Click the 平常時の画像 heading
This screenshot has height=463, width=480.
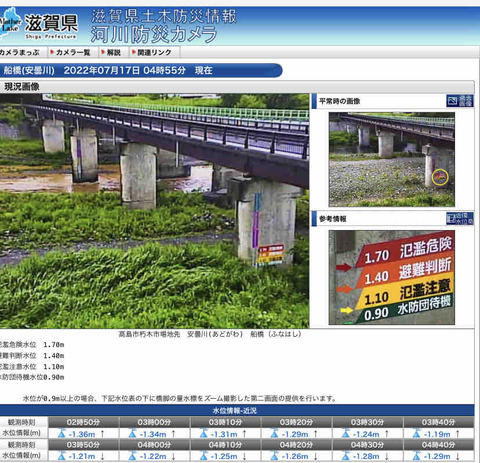tap(339, 101)
